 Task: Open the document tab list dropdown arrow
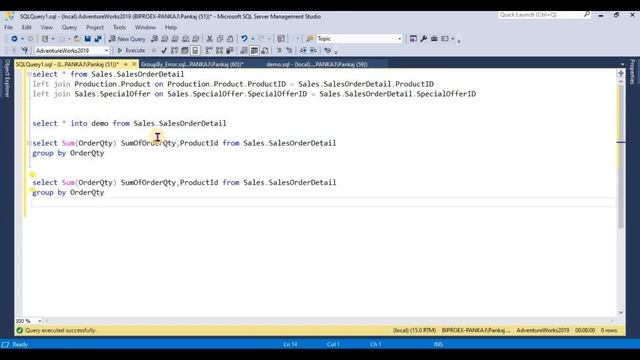[622, 64]
